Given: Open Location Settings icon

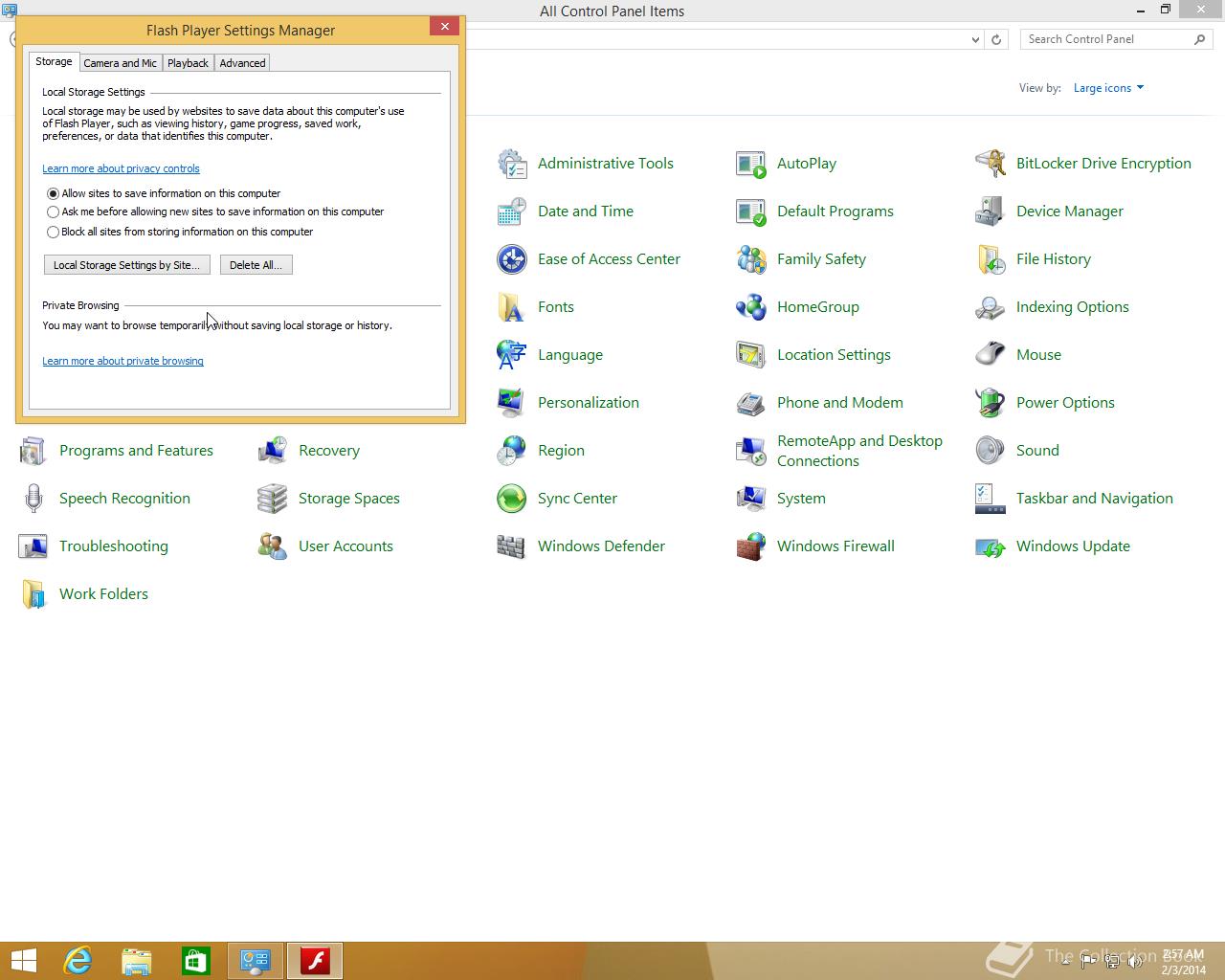Looking at the screenshot, I should coord(751,355).
